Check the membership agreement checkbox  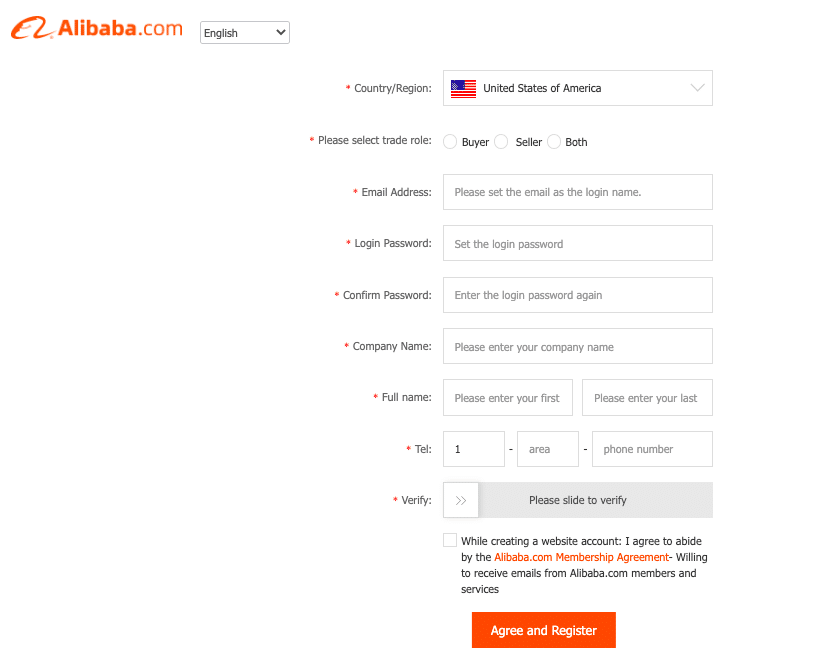coord(450,540)
